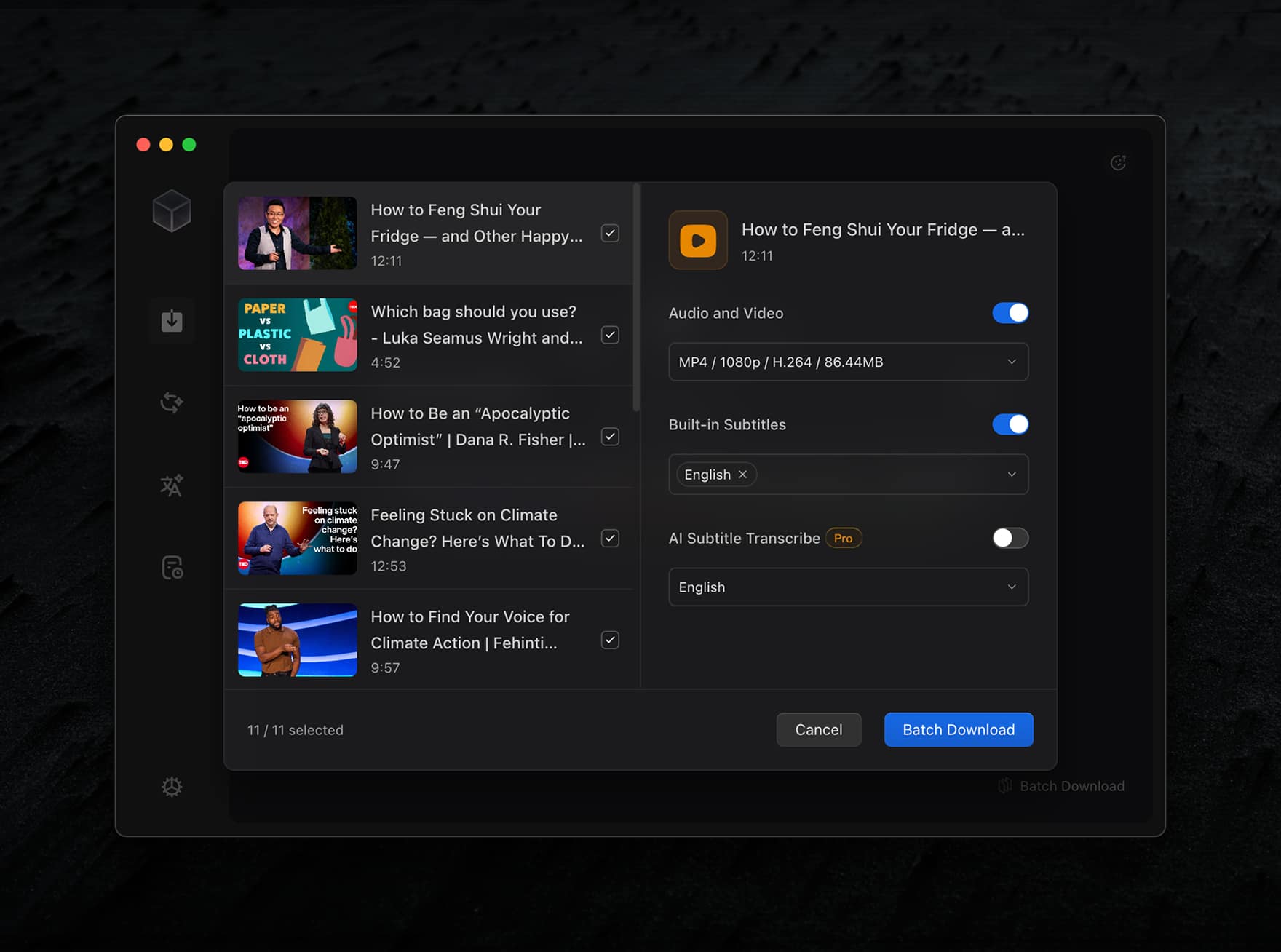
Task: Enable AI Subtitle Transcribe
Action: pos(1010,538)
